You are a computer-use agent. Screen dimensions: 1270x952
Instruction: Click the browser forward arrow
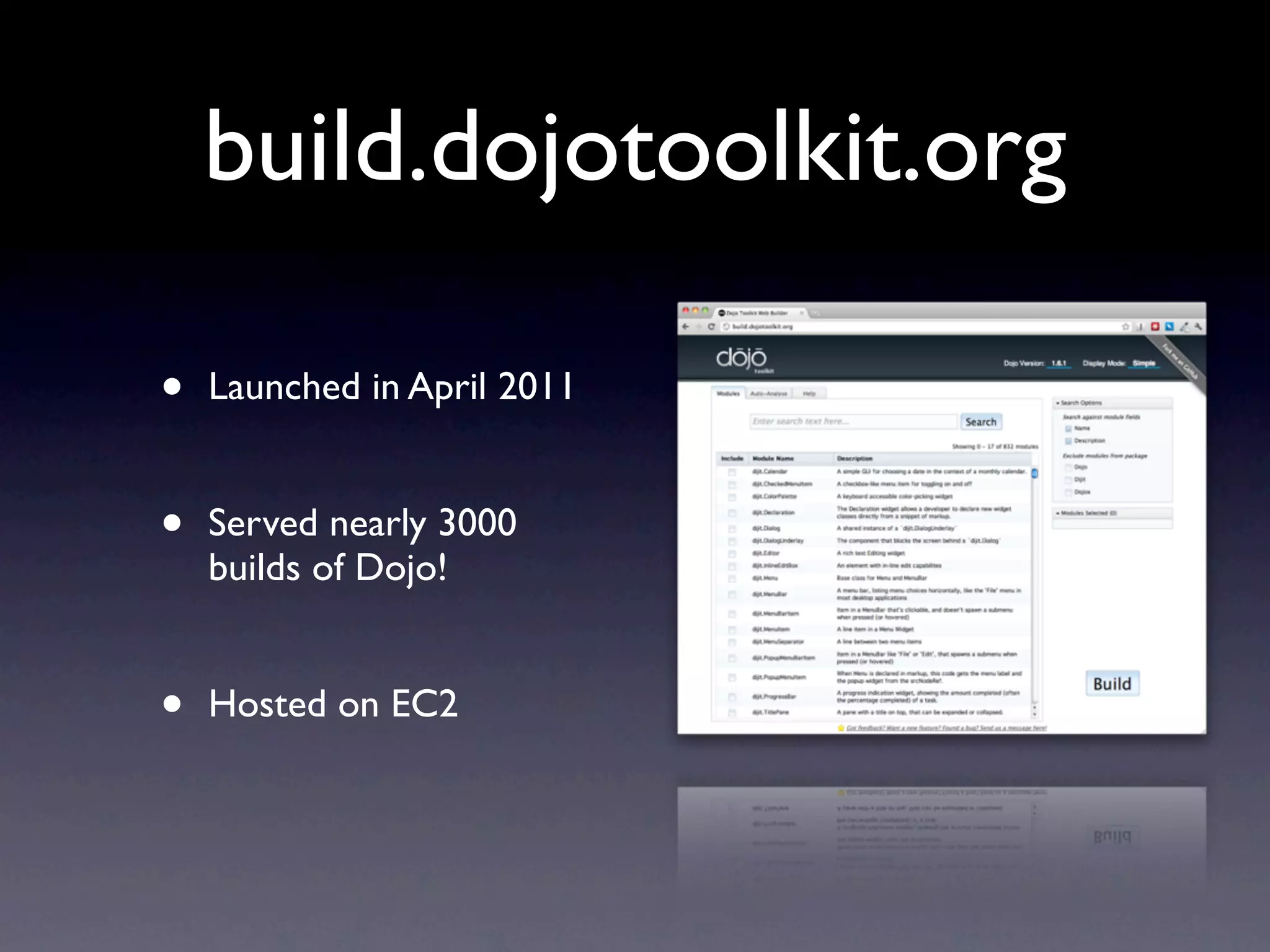[699, 327]
